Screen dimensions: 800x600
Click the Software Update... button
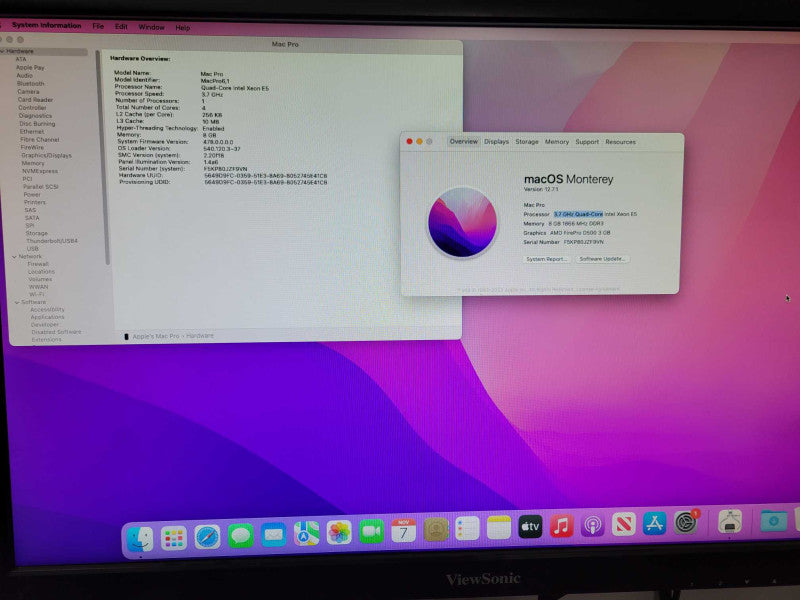coord(602,259)
